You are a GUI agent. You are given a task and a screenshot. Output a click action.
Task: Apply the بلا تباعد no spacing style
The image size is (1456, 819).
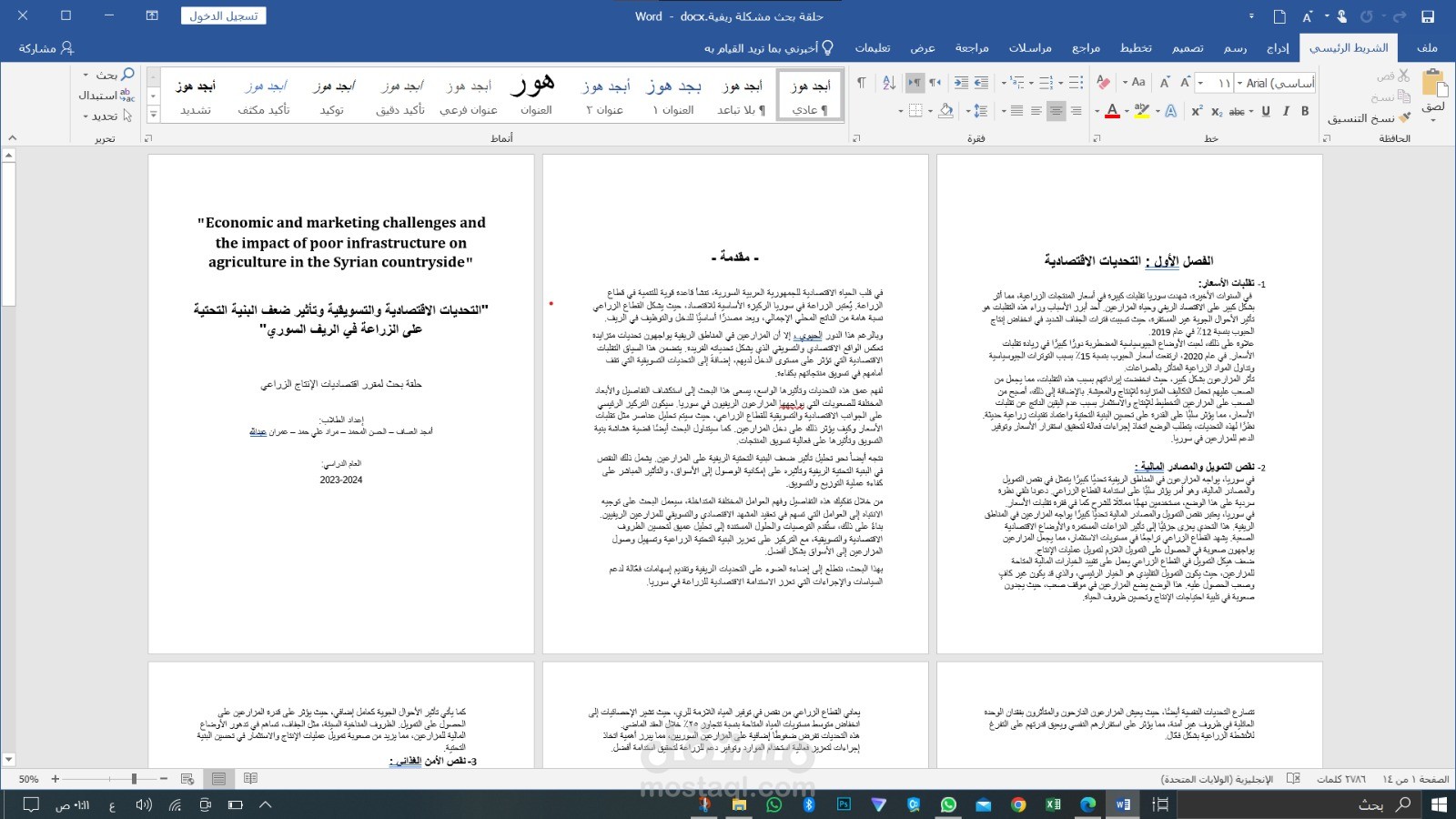pyautogui.click(x=742, y=96)
